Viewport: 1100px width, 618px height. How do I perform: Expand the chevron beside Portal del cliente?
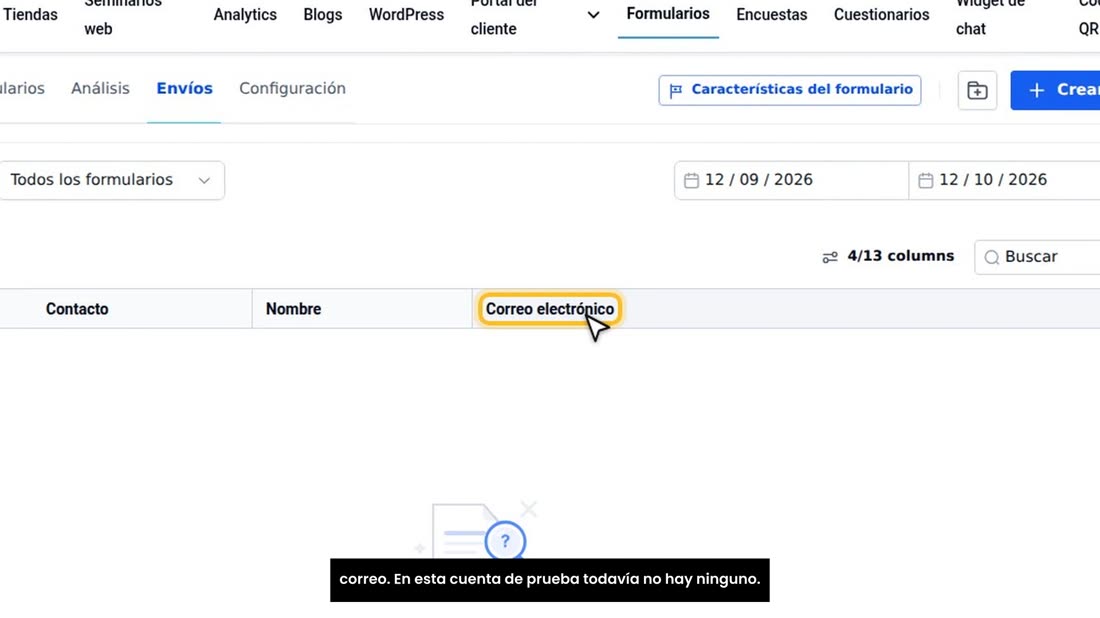(x=593, y=15)
